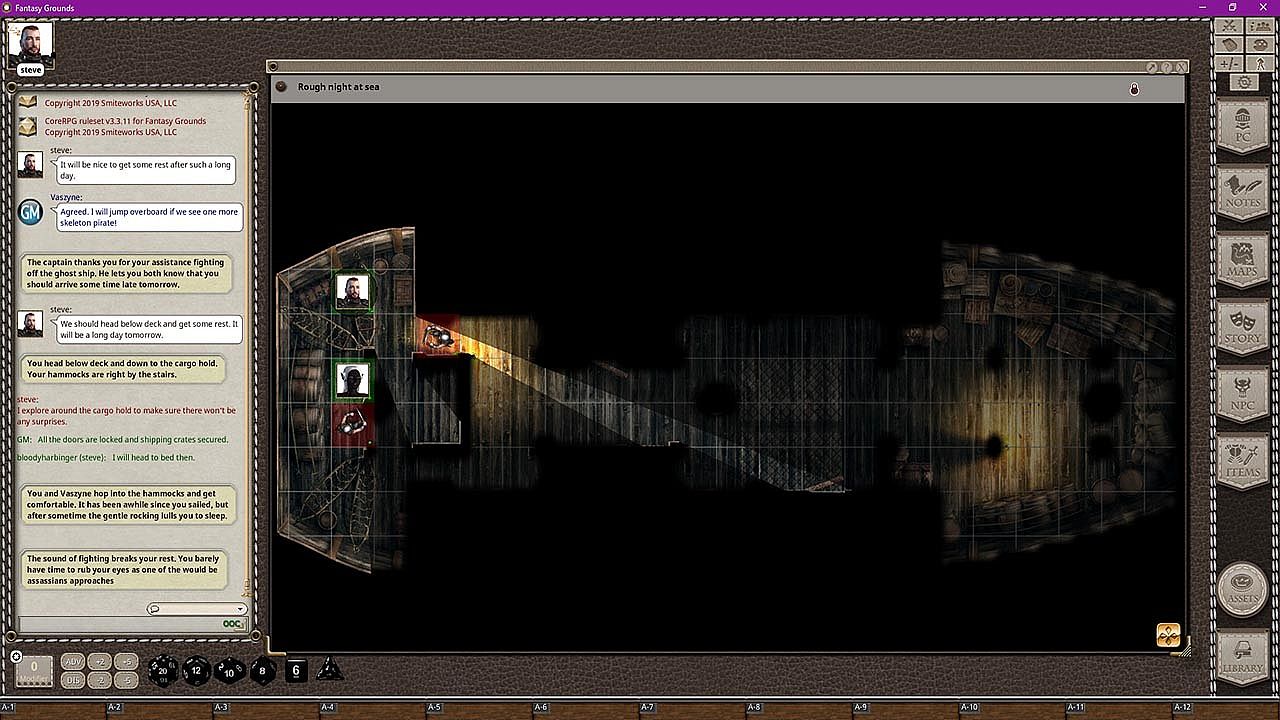Open the calendar tool icon
Screen dimensions: 1280x720
[x=1228, y=45]
